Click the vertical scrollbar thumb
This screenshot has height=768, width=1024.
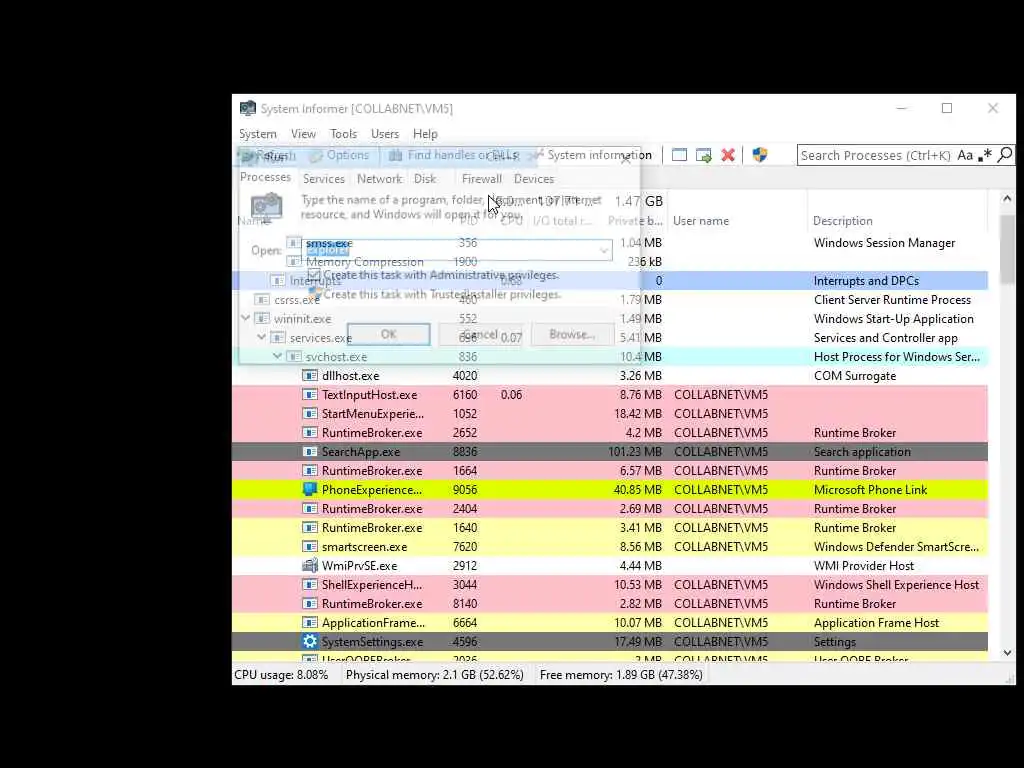(1006, 249)
